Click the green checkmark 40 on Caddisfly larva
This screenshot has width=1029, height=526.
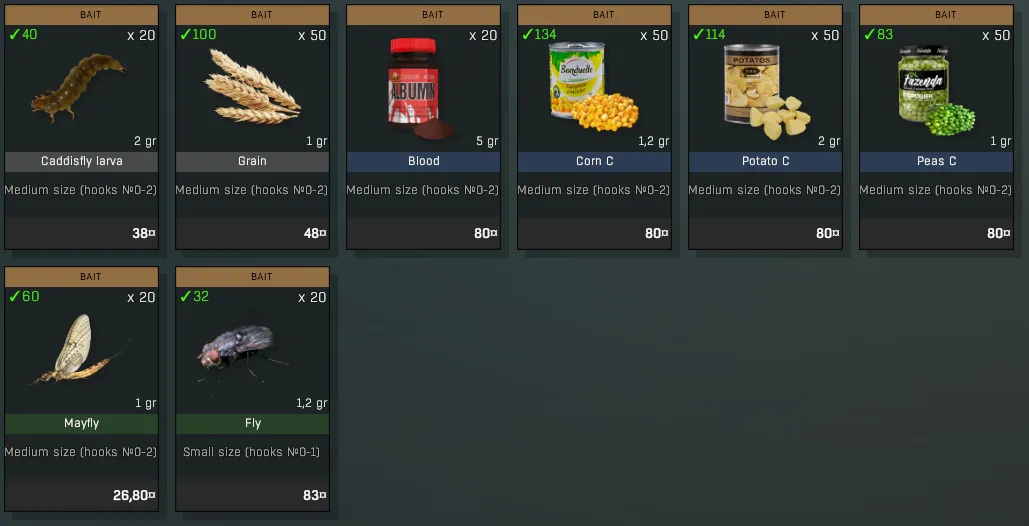[x=23, y=34]
